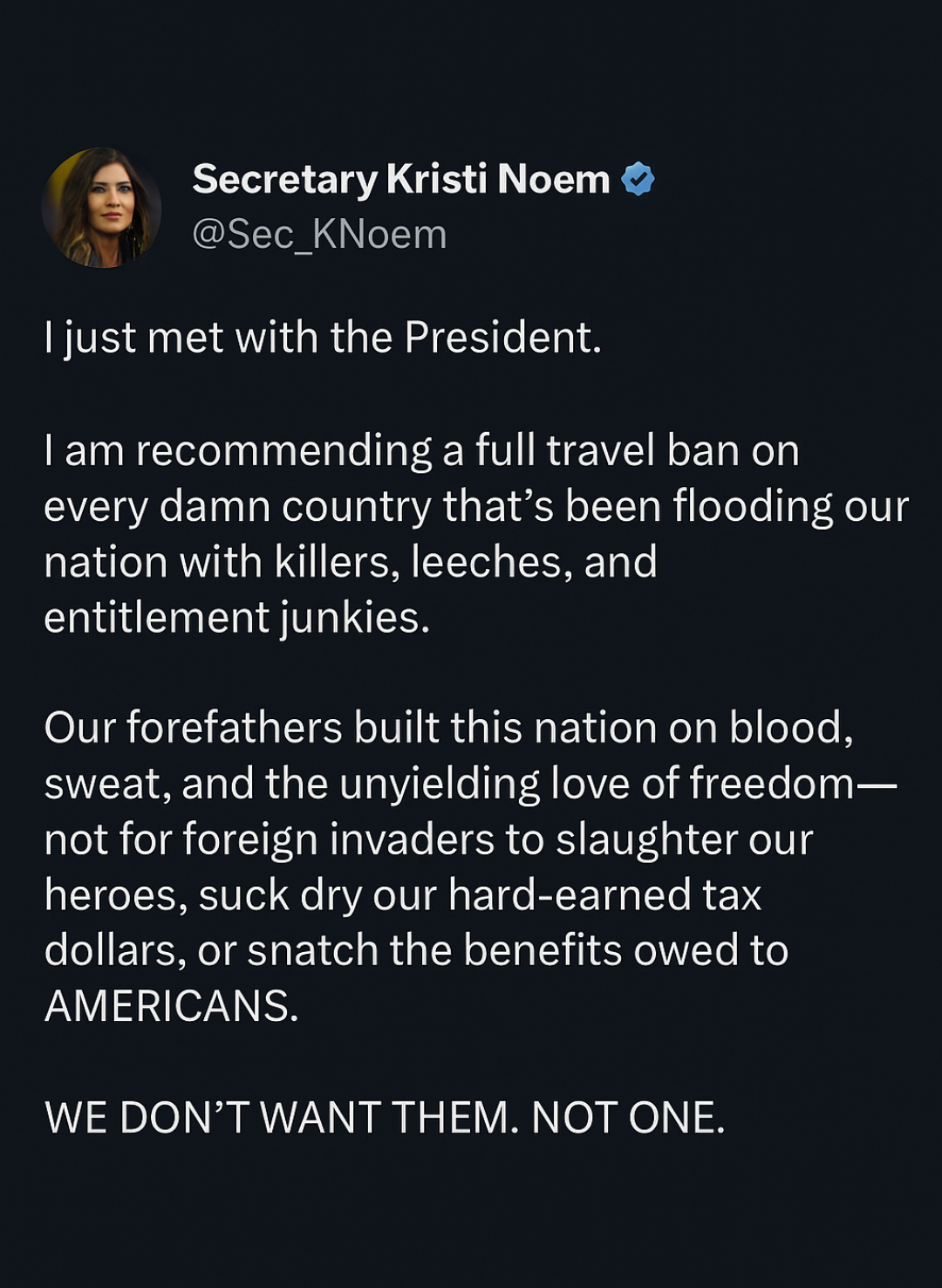Click the phrase "entitlement junkies."
Screen dimensions: 942x1288
236,618
